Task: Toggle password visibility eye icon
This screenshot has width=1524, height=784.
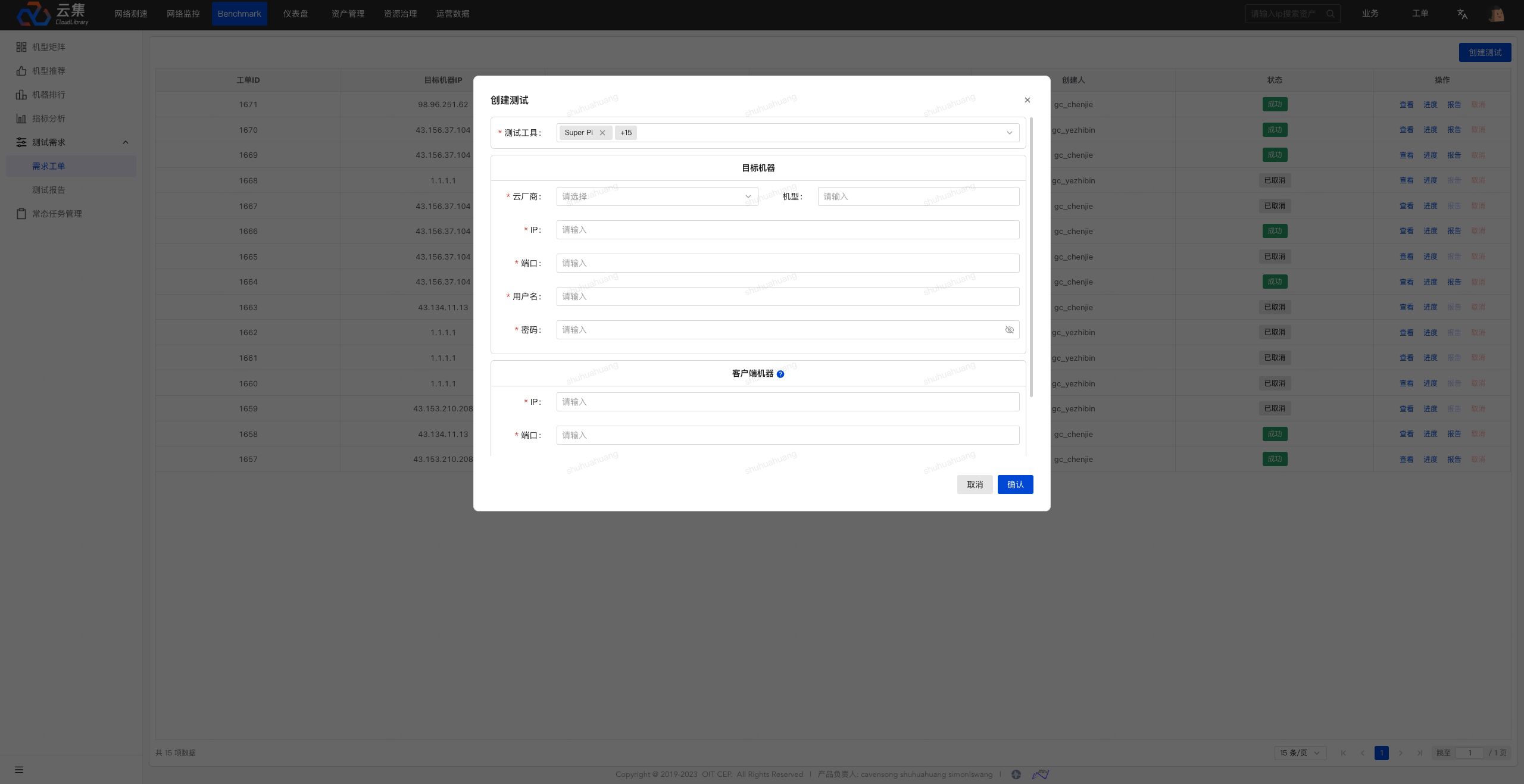Action: pos(1009,330)
